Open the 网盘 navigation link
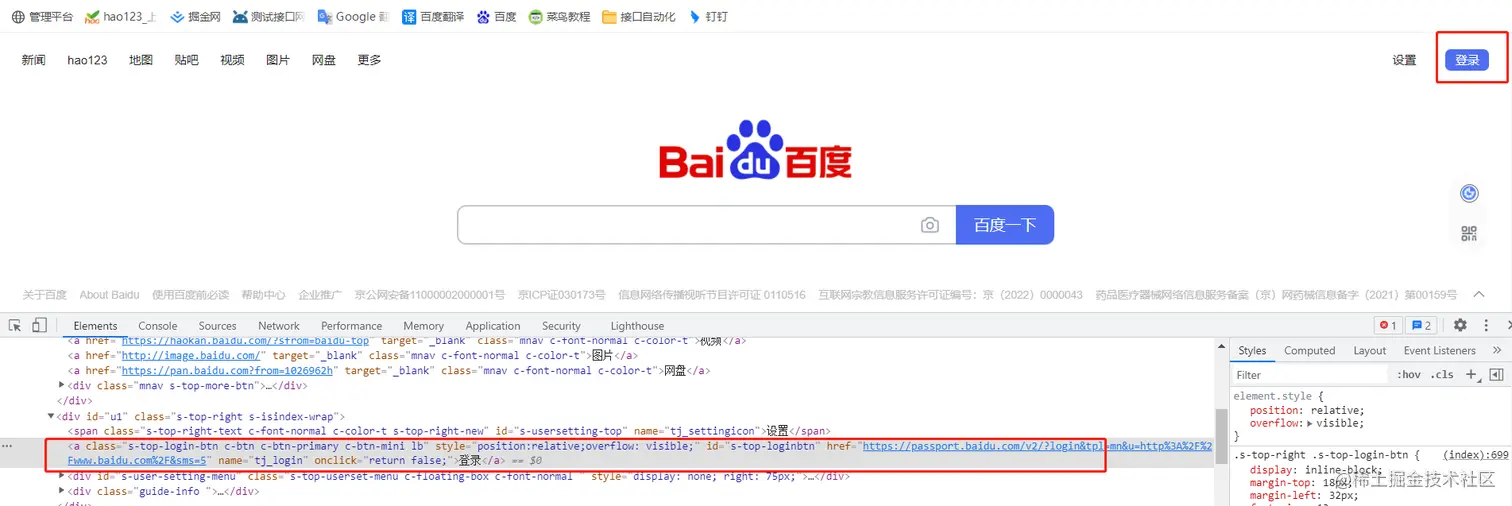Screen dimensions: 1512x506 (324, 60)
